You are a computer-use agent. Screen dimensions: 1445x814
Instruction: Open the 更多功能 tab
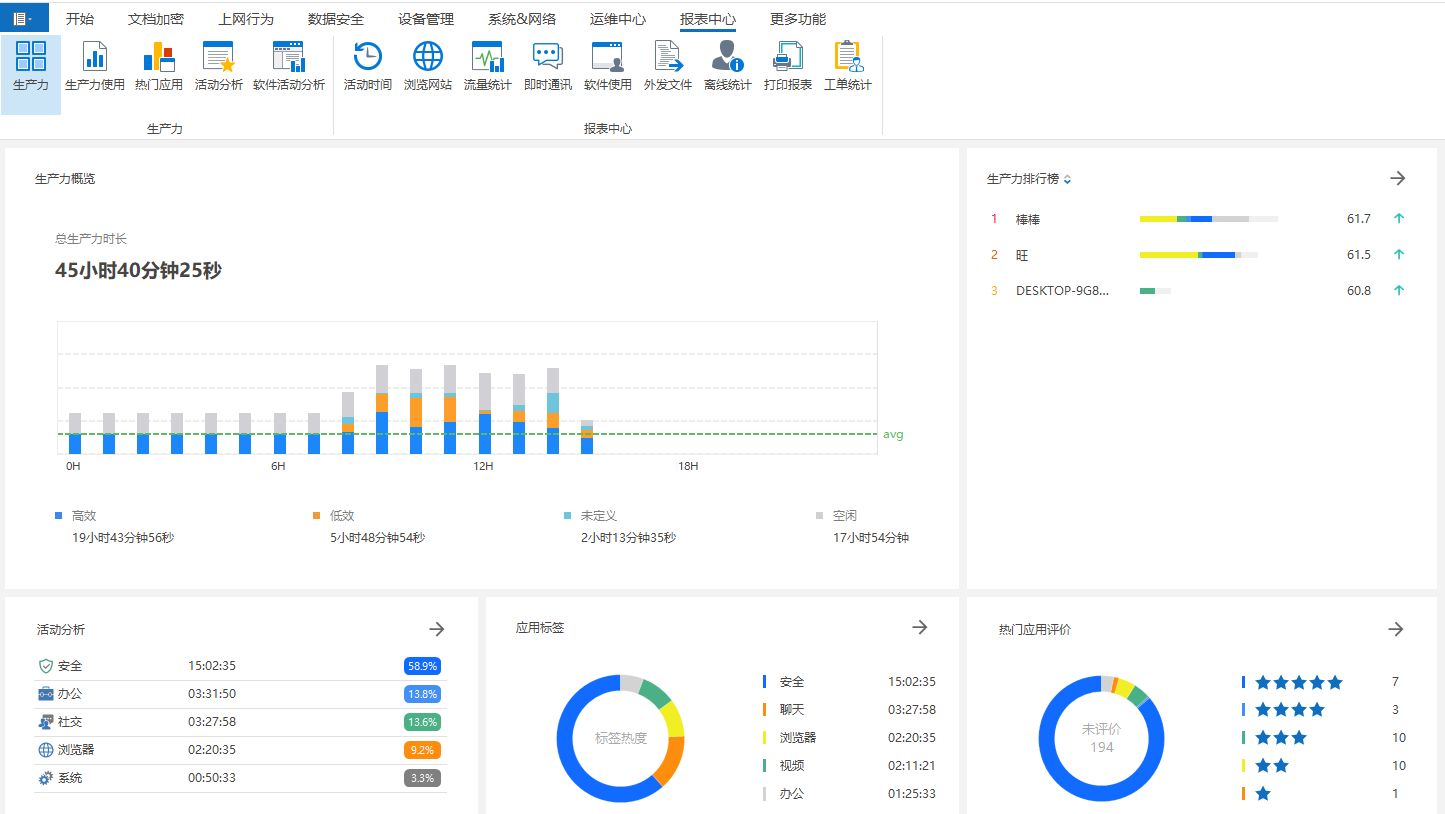(x=798, y=19)
